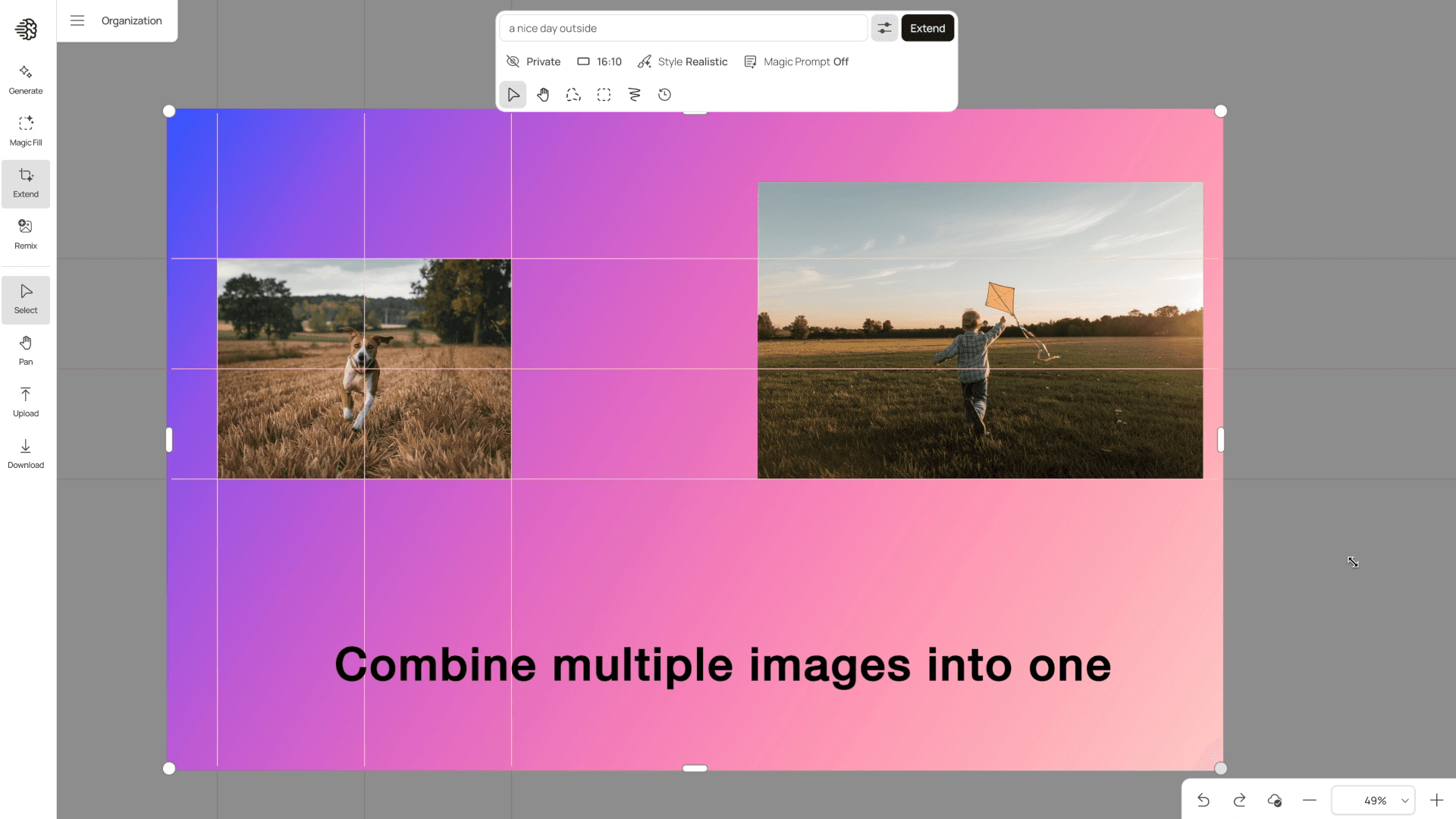
Task: Open the 16:10 aspect ratio selector
Action: click(x=599, y=61)
